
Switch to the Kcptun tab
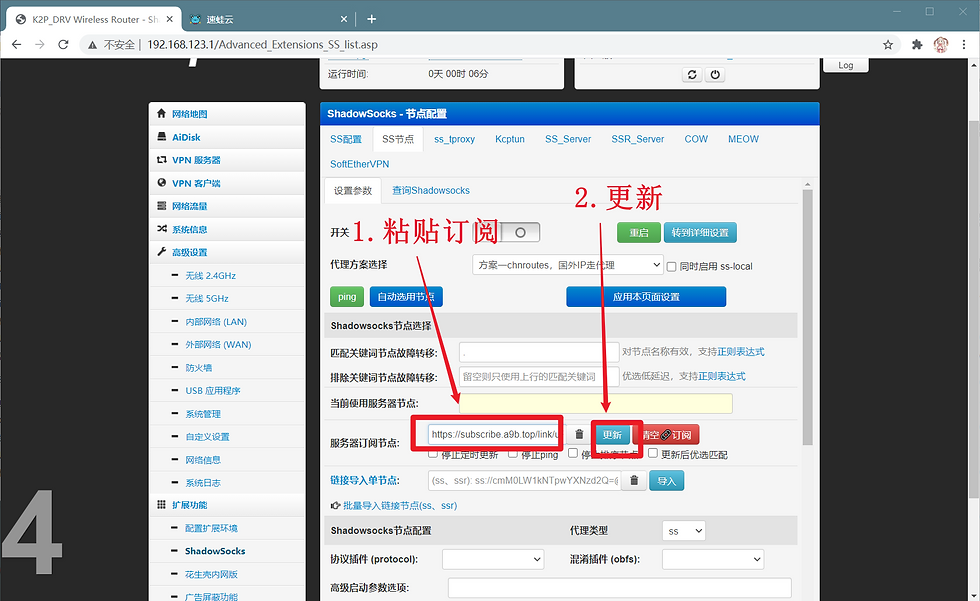pyautogui.click(x=510, y=139)
